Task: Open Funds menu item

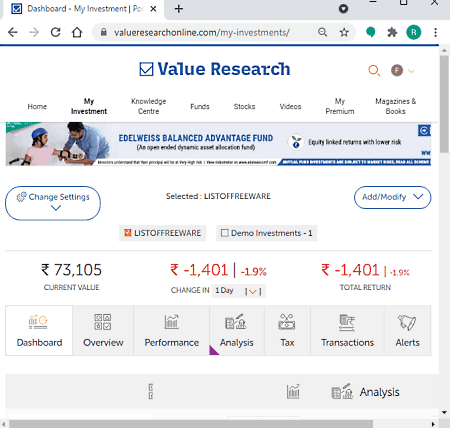Action: (200, 107)
